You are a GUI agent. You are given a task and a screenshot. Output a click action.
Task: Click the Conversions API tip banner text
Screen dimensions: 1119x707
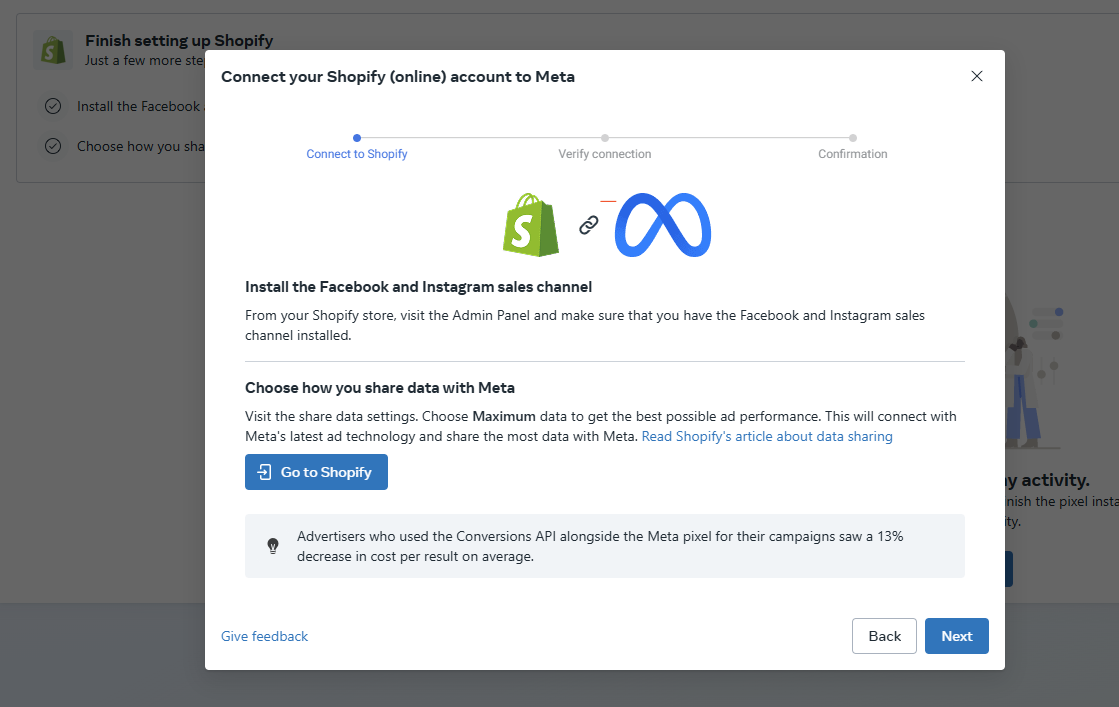click(600, 546)
